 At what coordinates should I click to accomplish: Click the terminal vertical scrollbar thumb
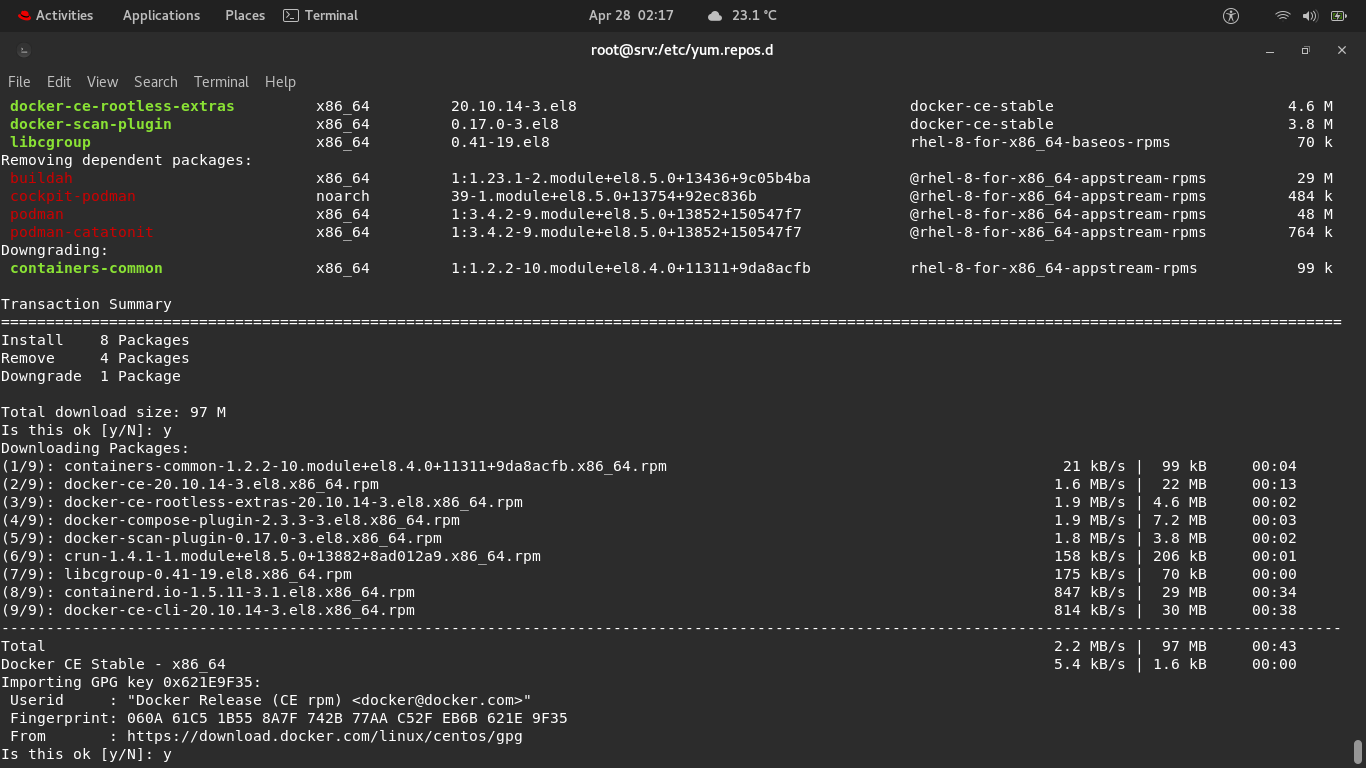[x=1357, y=751]
